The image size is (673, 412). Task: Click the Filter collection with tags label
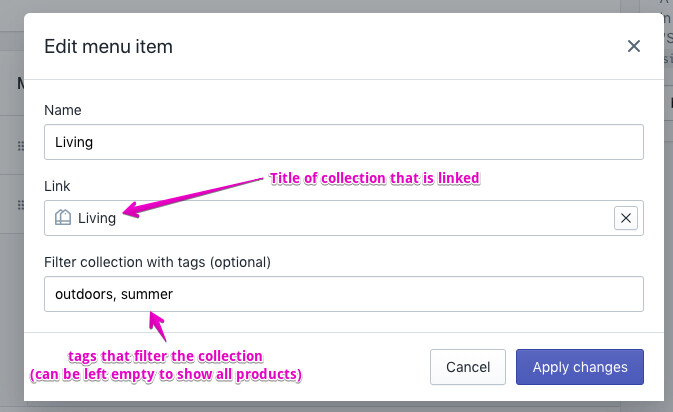(x=158, y=262)
